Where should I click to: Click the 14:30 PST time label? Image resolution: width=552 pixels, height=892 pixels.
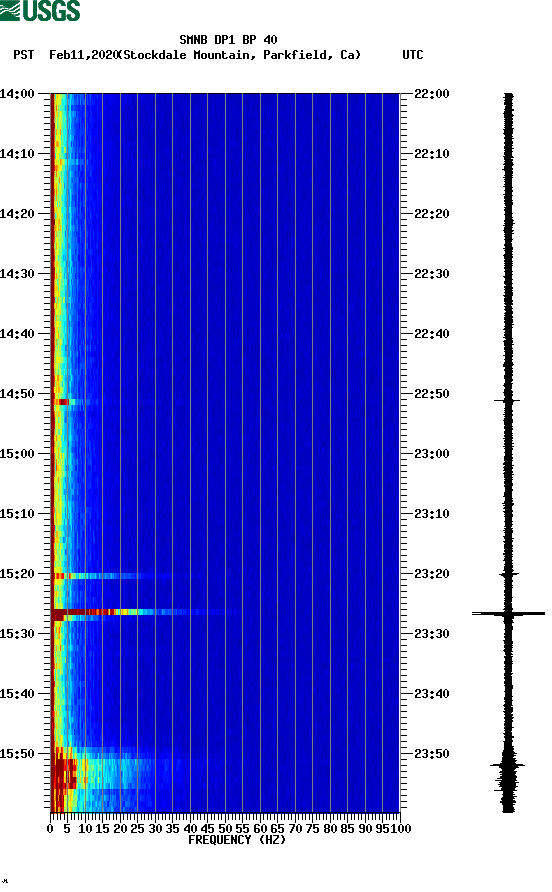tap(17, 274)
